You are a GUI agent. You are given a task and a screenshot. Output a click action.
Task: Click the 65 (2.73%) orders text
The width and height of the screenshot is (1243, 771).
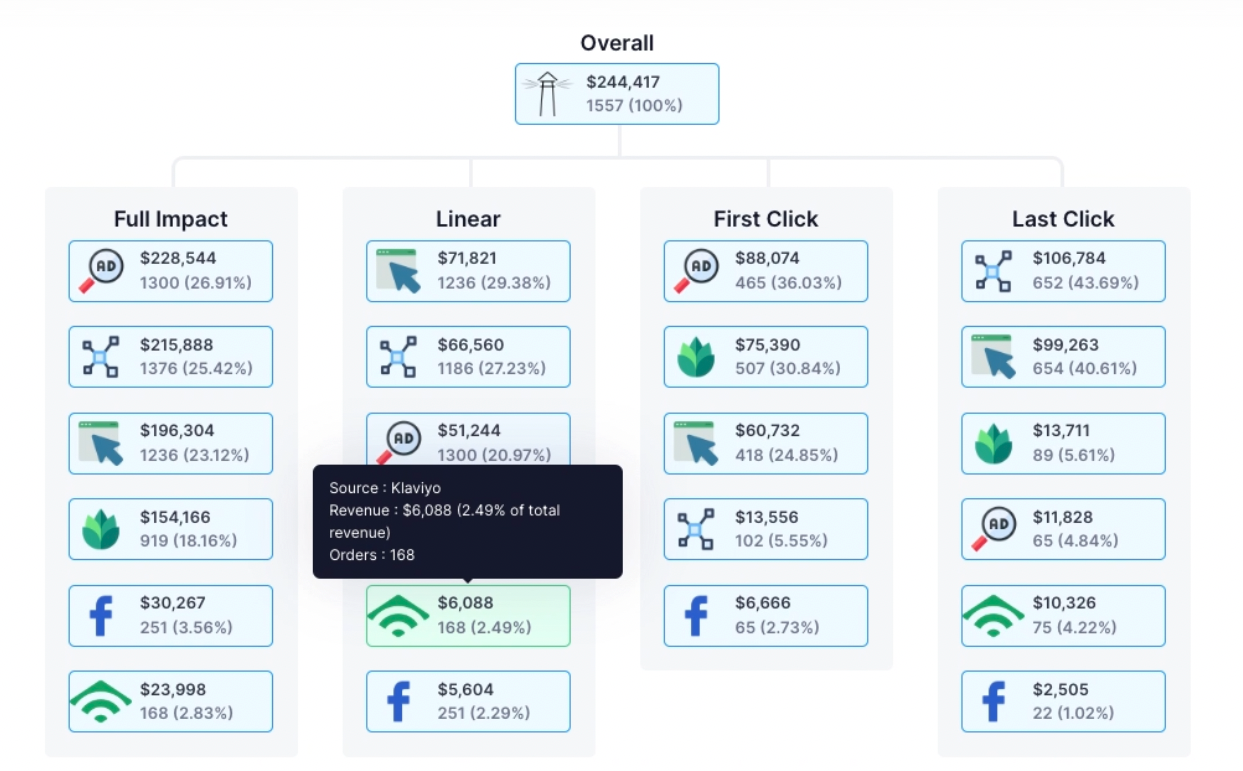(777, 627)
